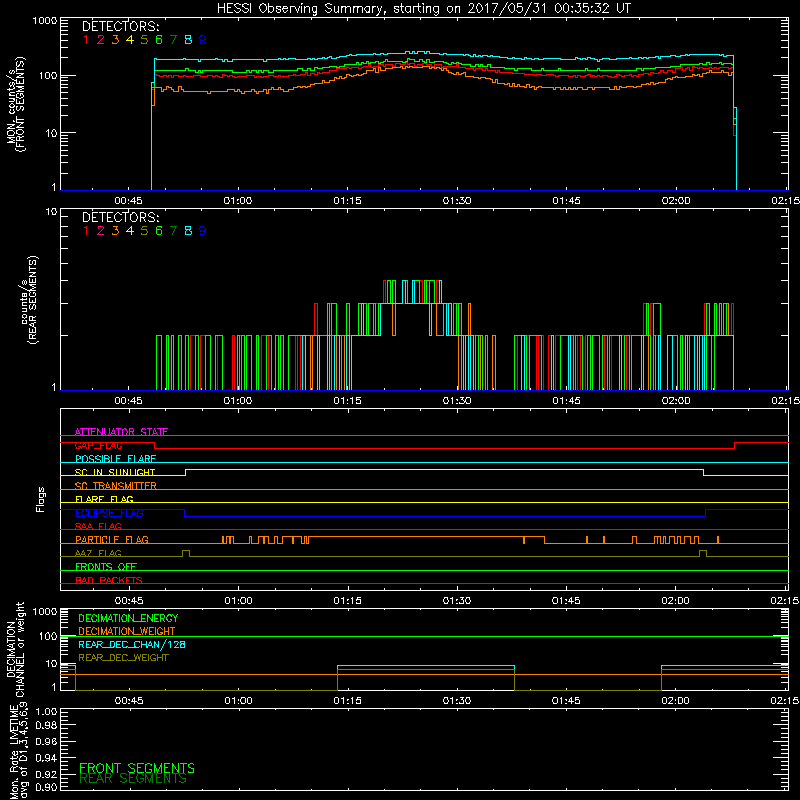This screenshot has height=800, width=800.
Task: Click the 1000 y-axis value on front segments plot
Action: click(44, 21)
